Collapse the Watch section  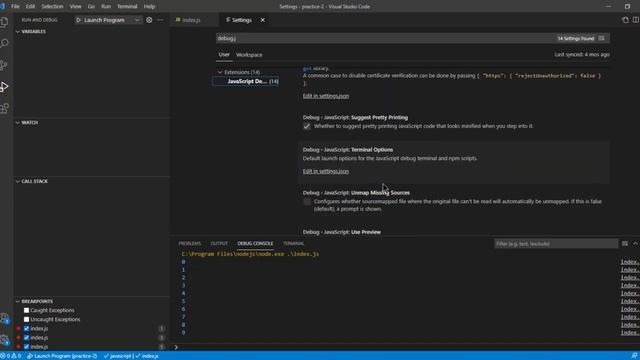18,122
